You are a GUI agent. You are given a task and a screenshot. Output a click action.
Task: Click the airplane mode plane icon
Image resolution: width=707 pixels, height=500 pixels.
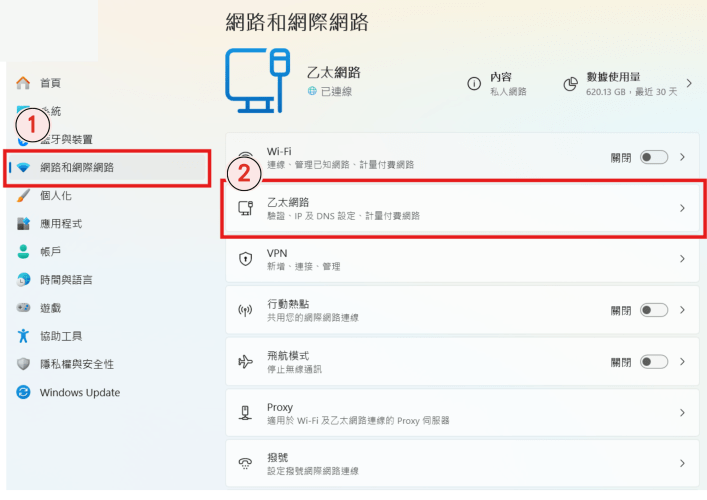245,362
